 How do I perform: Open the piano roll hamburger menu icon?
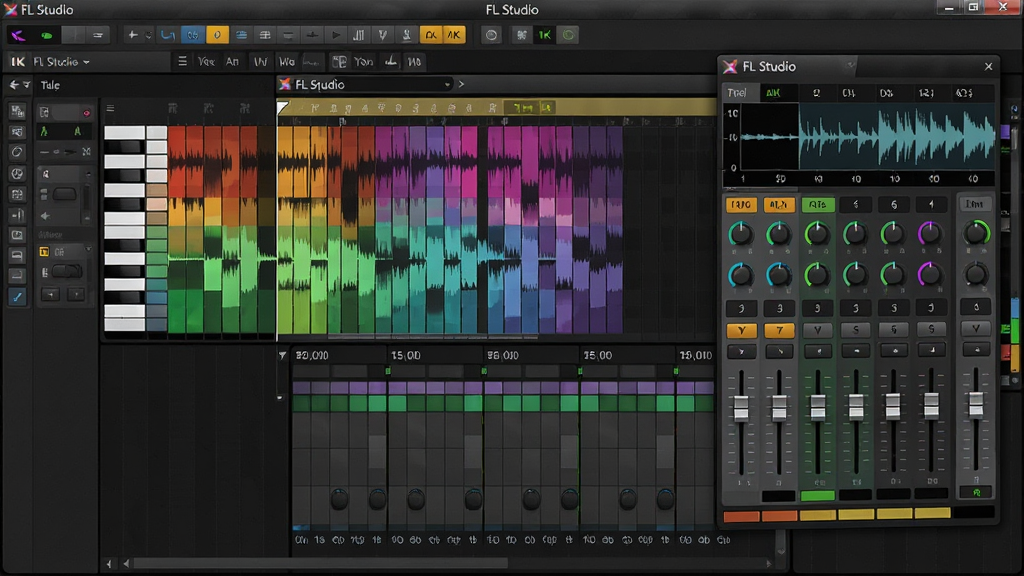[x=110, y=108]
